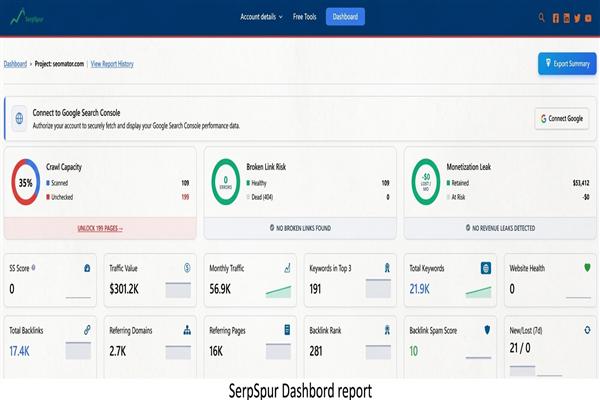Click the Referring Pages document icon
This screenshot has height=400, width=600.
click(x=287, y=330)
